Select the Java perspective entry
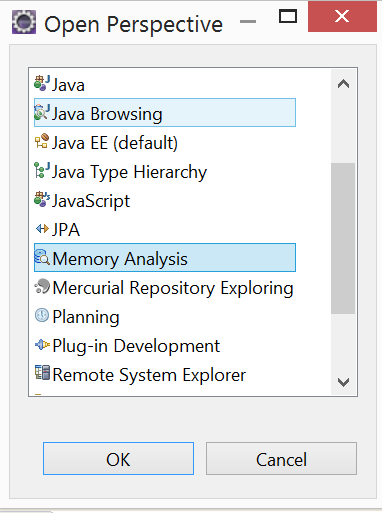The width and height of the screenshot is (382, 513). click(165, 84)
